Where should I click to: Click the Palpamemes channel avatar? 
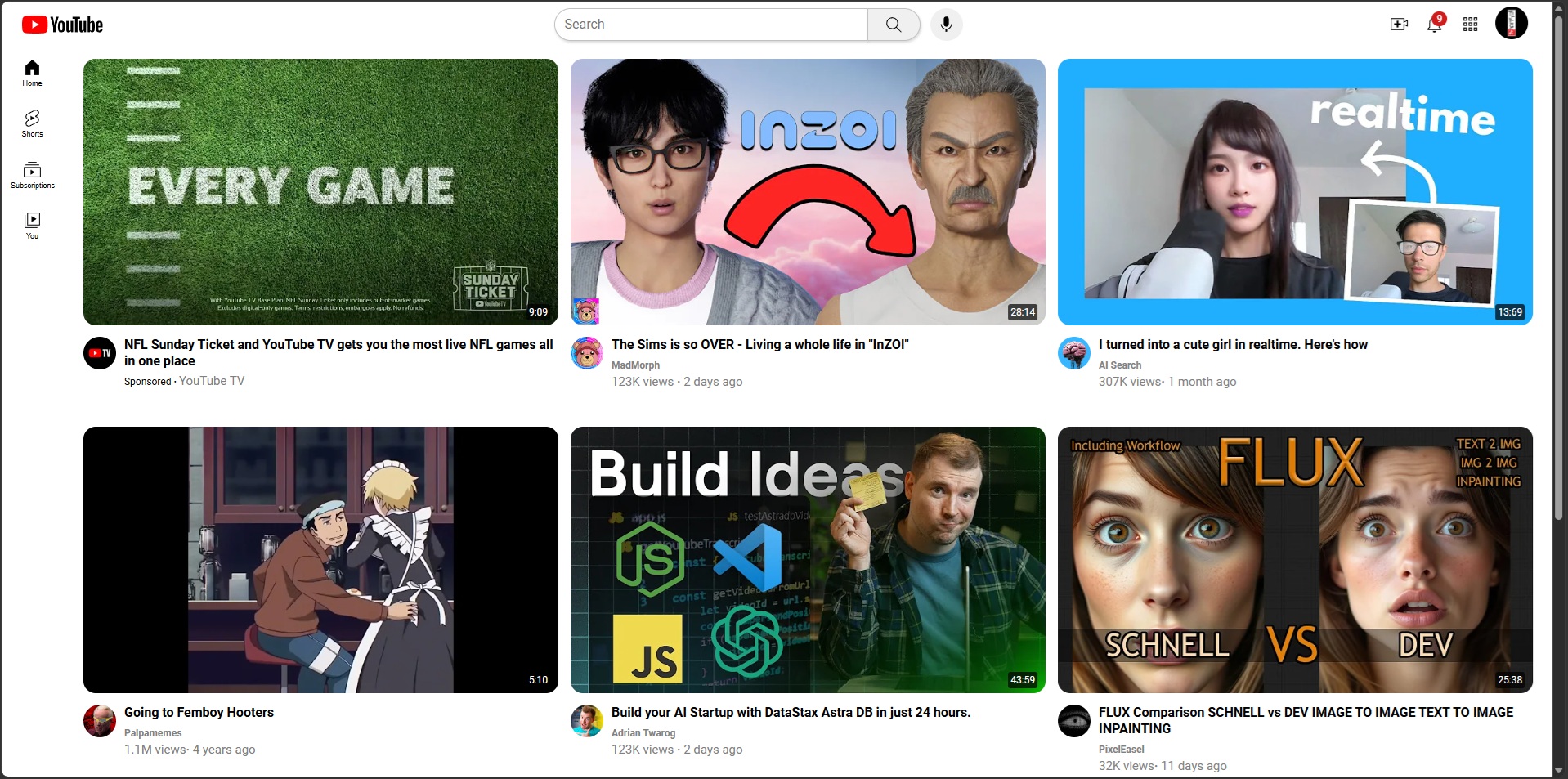[x=100, y=721]
